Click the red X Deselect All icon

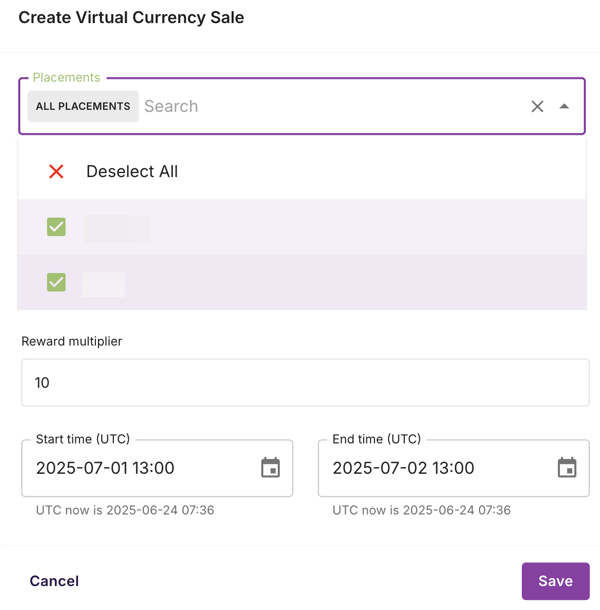click(x=56, y=171)
